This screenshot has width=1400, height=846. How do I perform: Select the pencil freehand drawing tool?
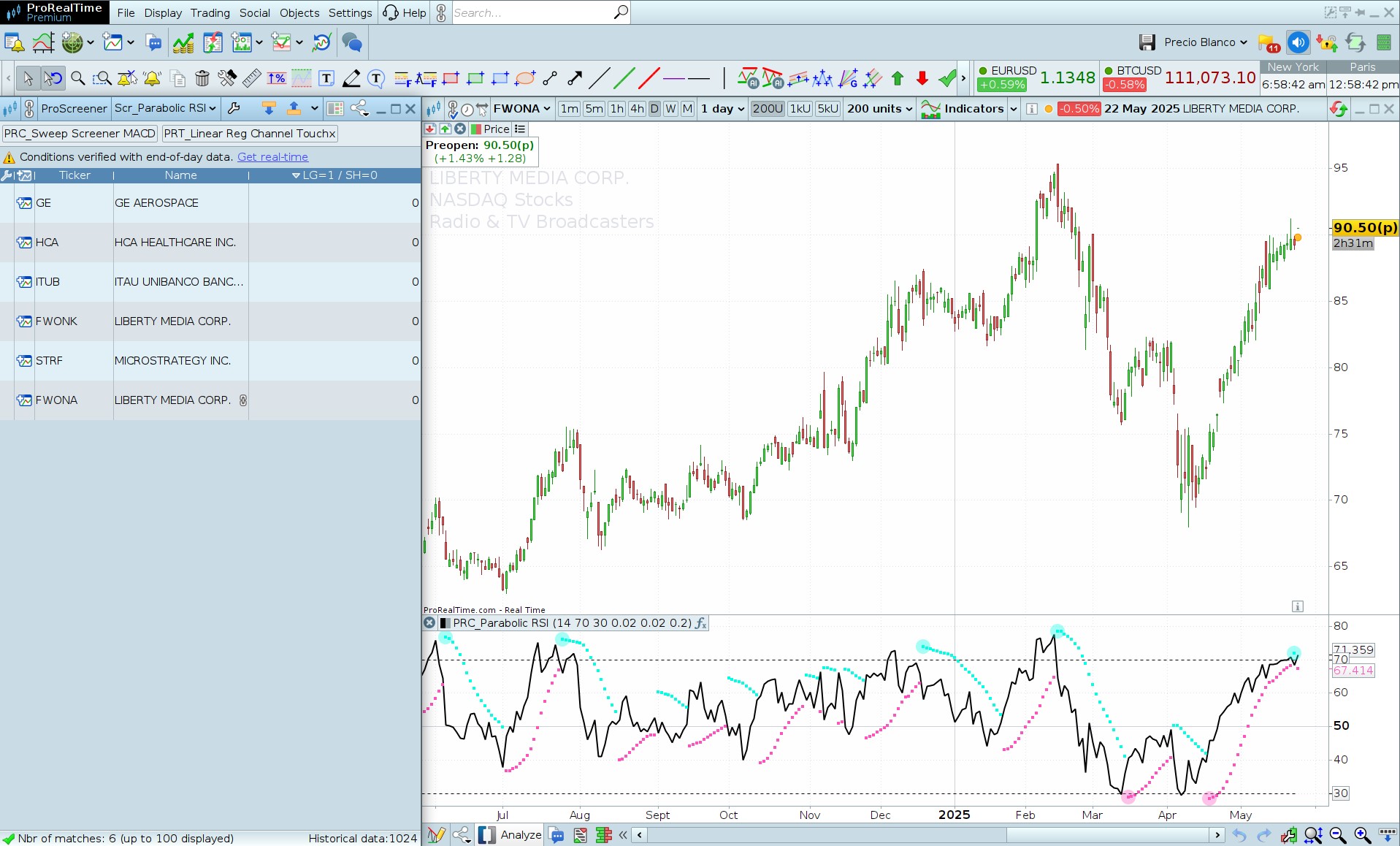(x=351, y=78)
